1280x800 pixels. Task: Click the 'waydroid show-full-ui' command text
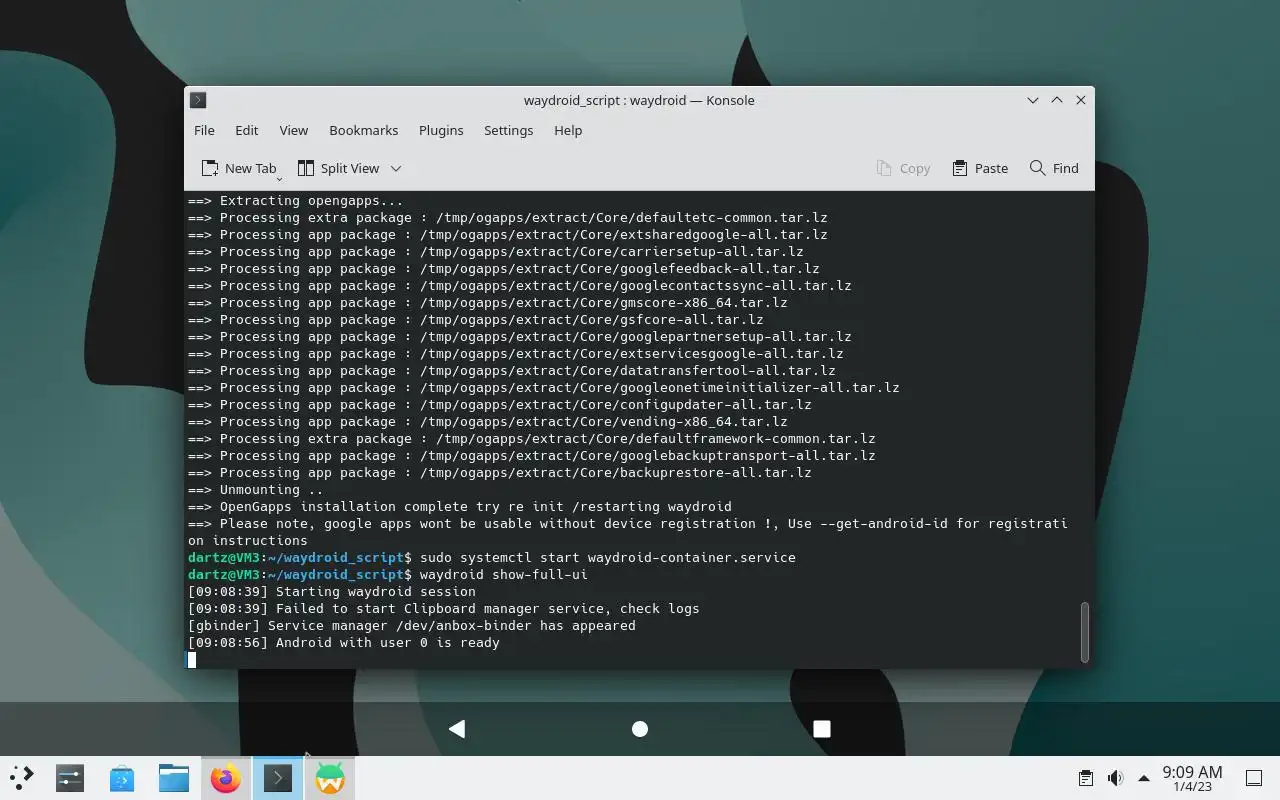click(504, 575)
